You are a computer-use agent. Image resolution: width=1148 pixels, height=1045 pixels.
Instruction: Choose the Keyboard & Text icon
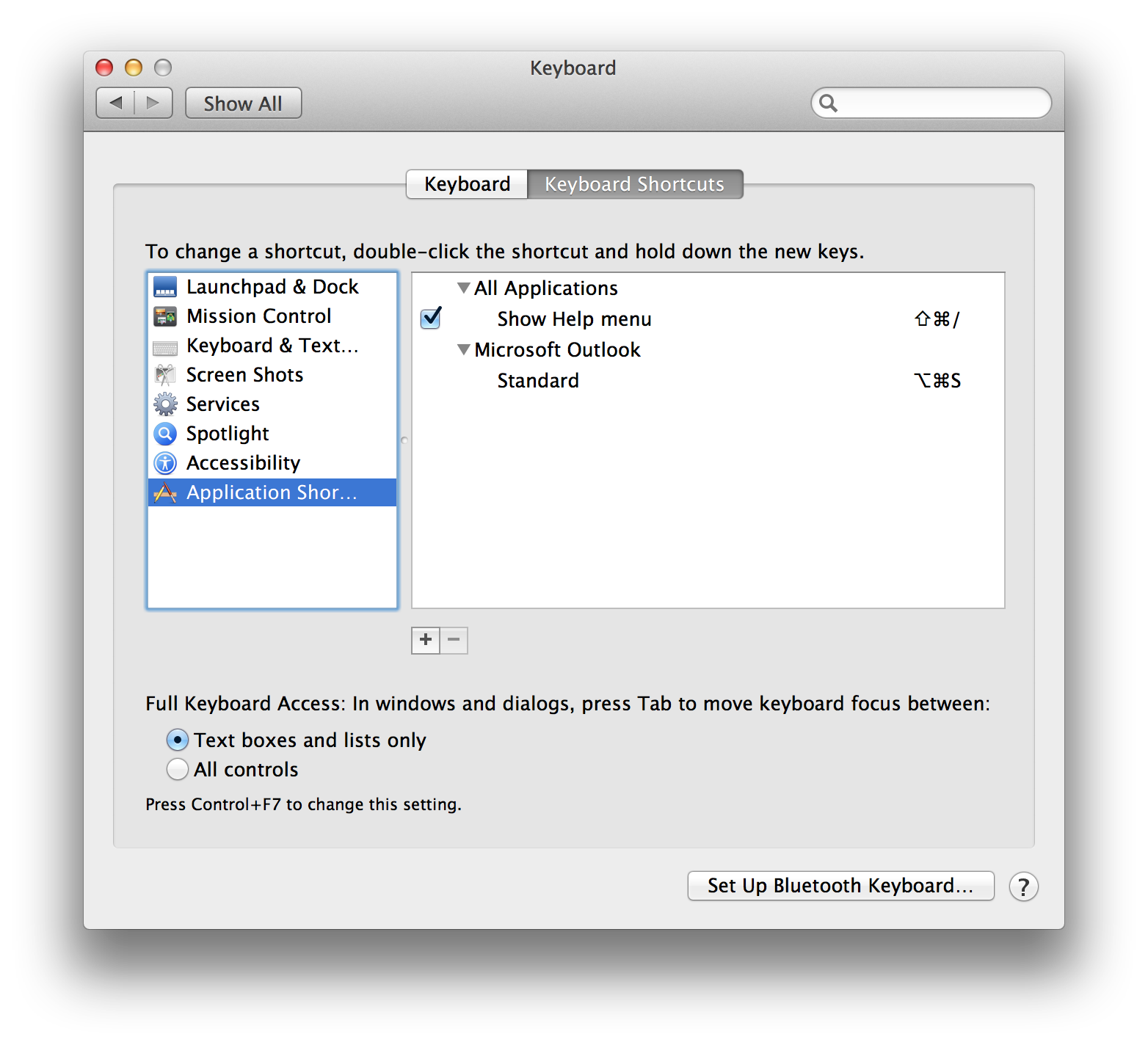pos(165,346)
